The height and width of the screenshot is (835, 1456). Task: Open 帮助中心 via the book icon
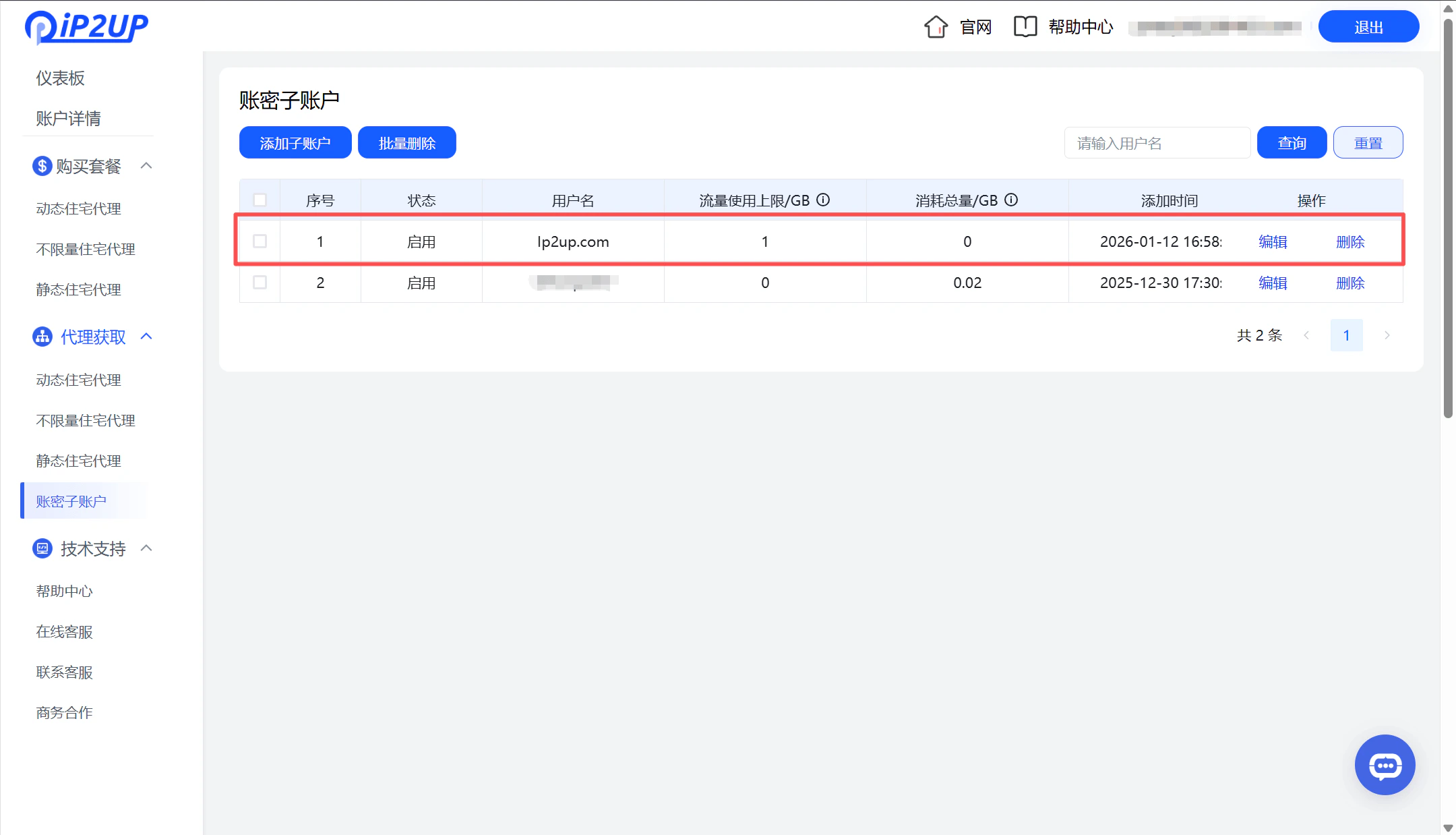(1025, 26)
